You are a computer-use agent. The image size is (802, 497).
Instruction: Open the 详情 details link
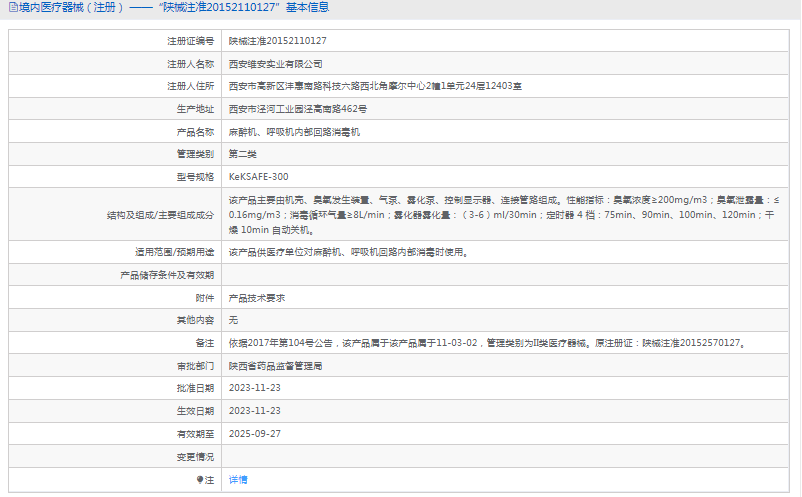tap(238, 480)
